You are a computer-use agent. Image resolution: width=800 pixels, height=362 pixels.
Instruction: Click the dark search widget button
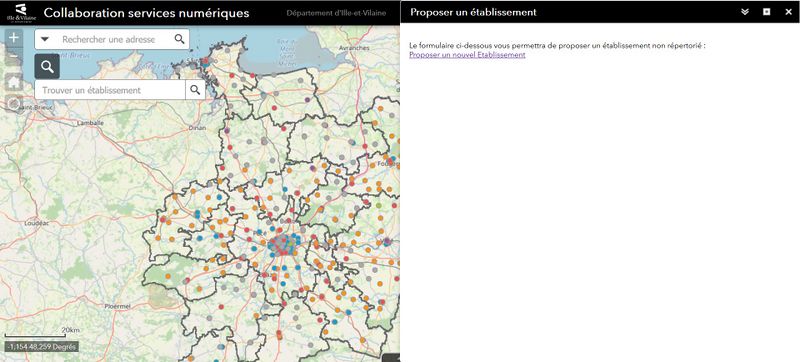[x=47, y=67]
